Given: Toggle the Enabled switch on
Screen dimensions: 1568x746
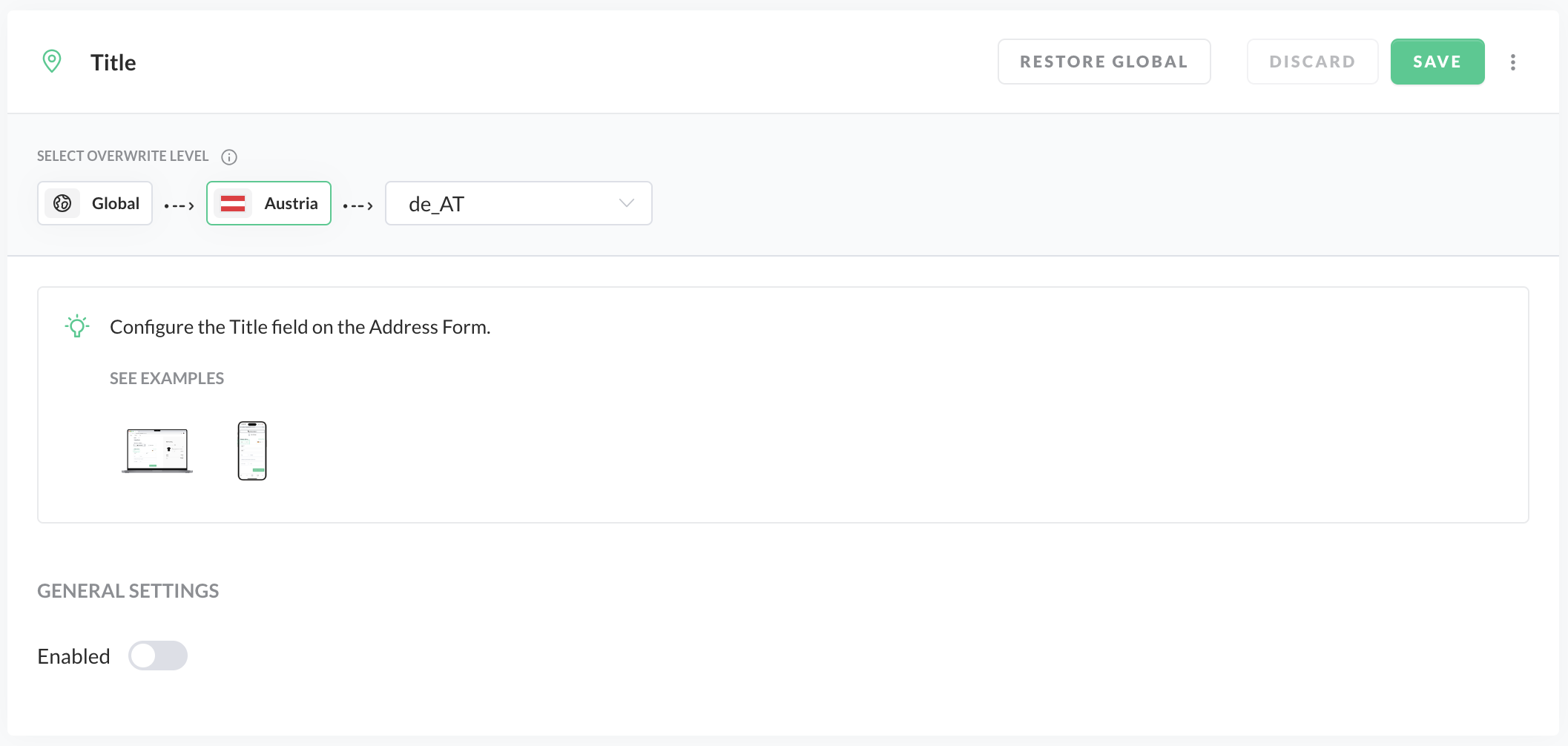Looking at the screenshot, I should point(157,656).
